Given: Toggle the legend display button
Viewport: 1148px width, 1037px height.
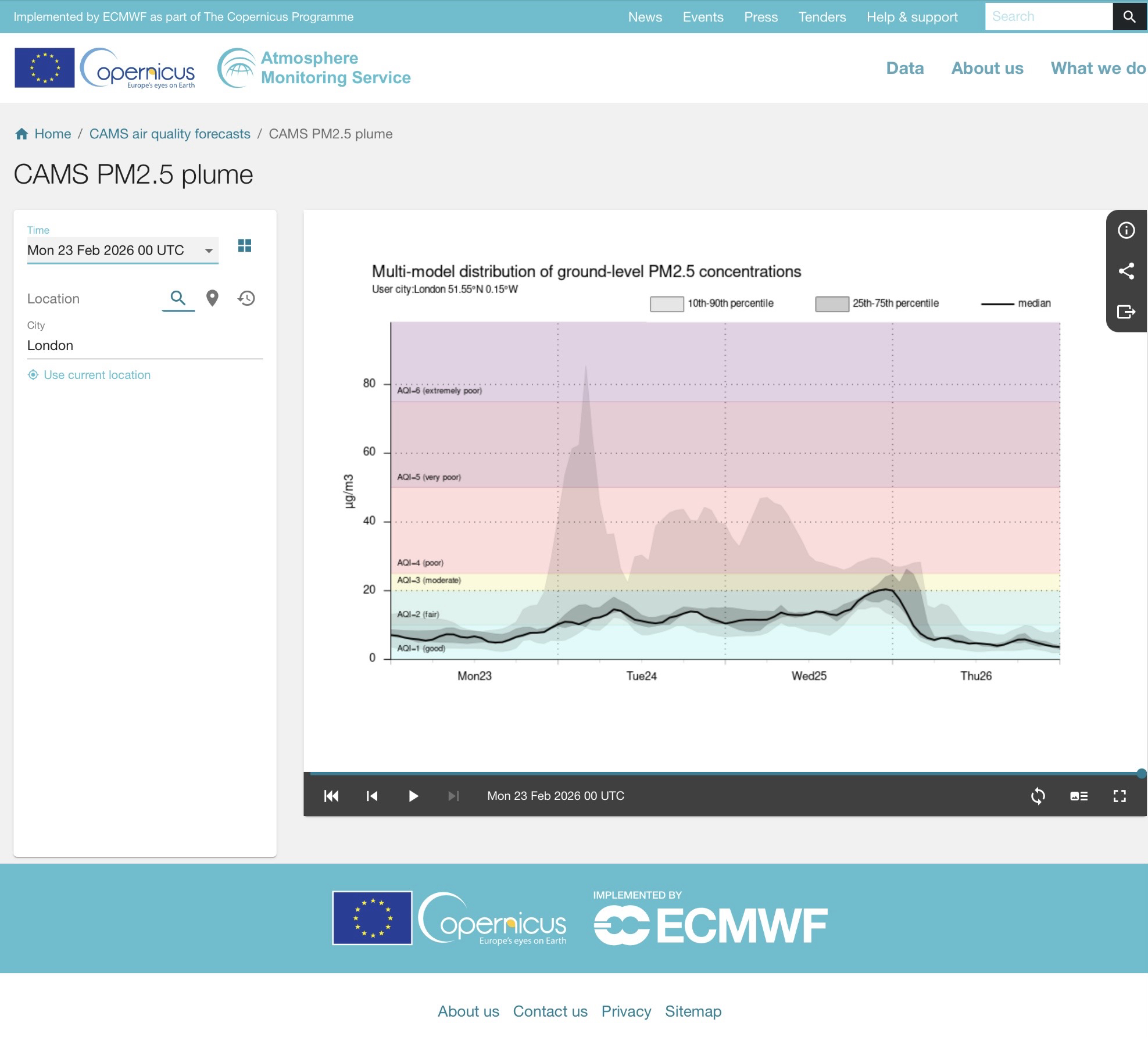Looking at the screenshot, I should (1079, 796).
